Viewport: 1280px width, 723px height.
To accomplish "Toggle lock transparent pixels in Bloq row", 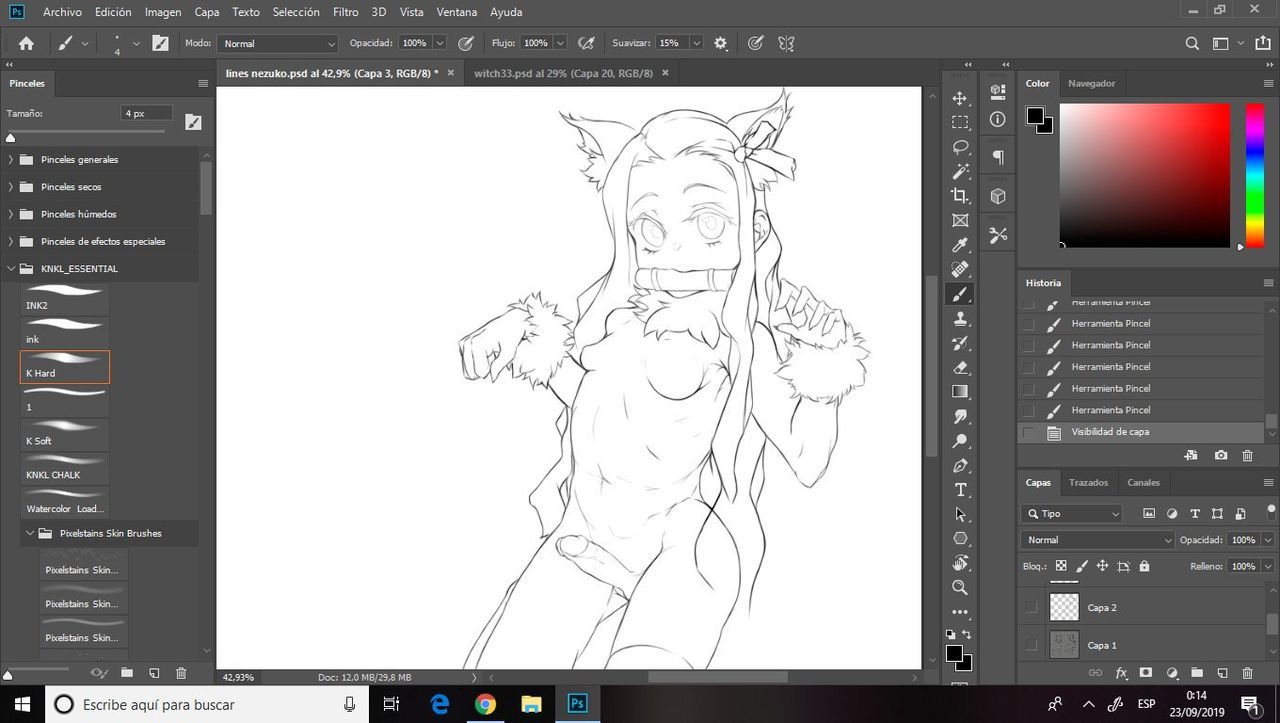I will pos(1061,566).
